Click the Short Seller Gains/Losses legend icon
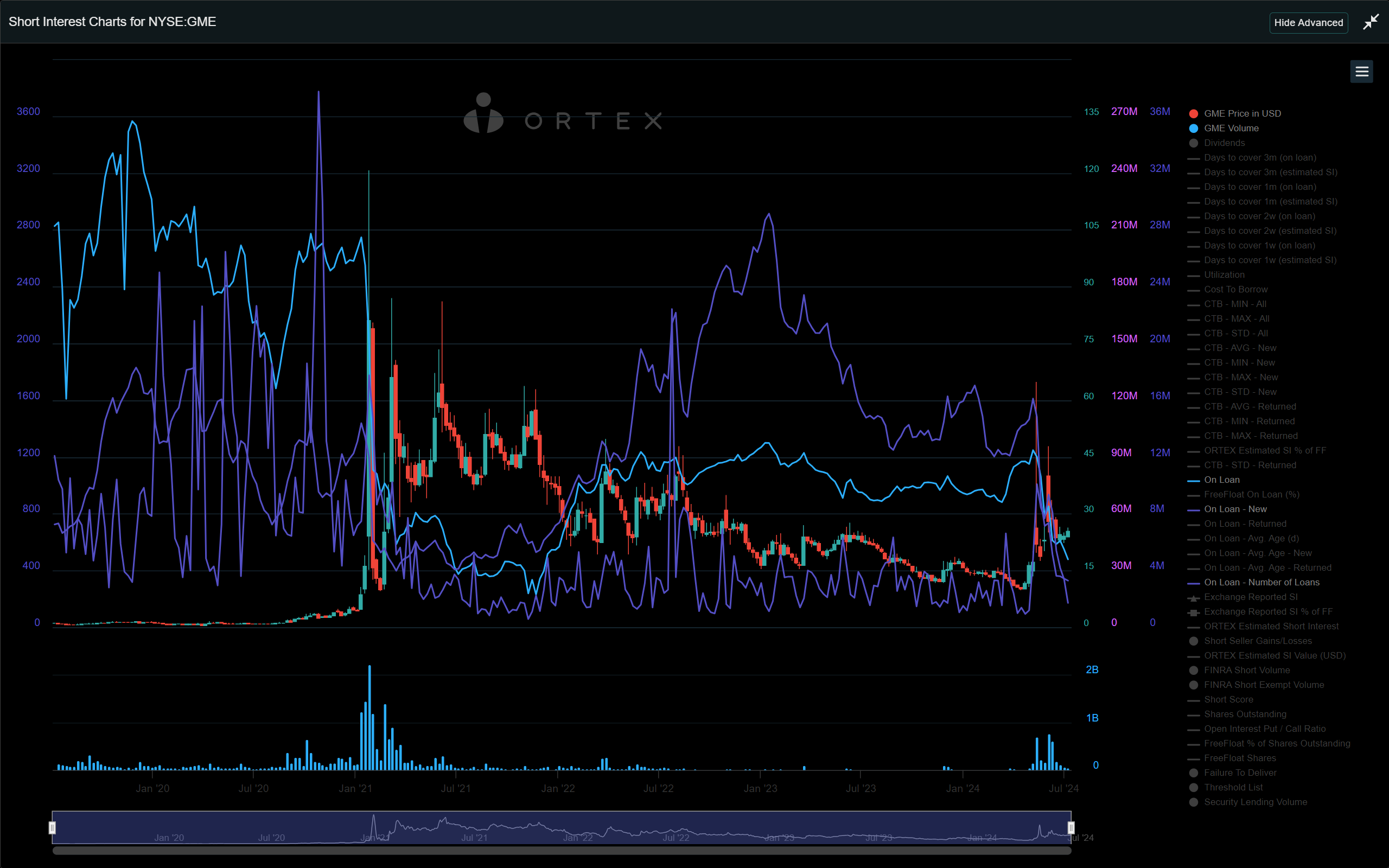This screenshot has height=868, width=1389. [1194, 641]
